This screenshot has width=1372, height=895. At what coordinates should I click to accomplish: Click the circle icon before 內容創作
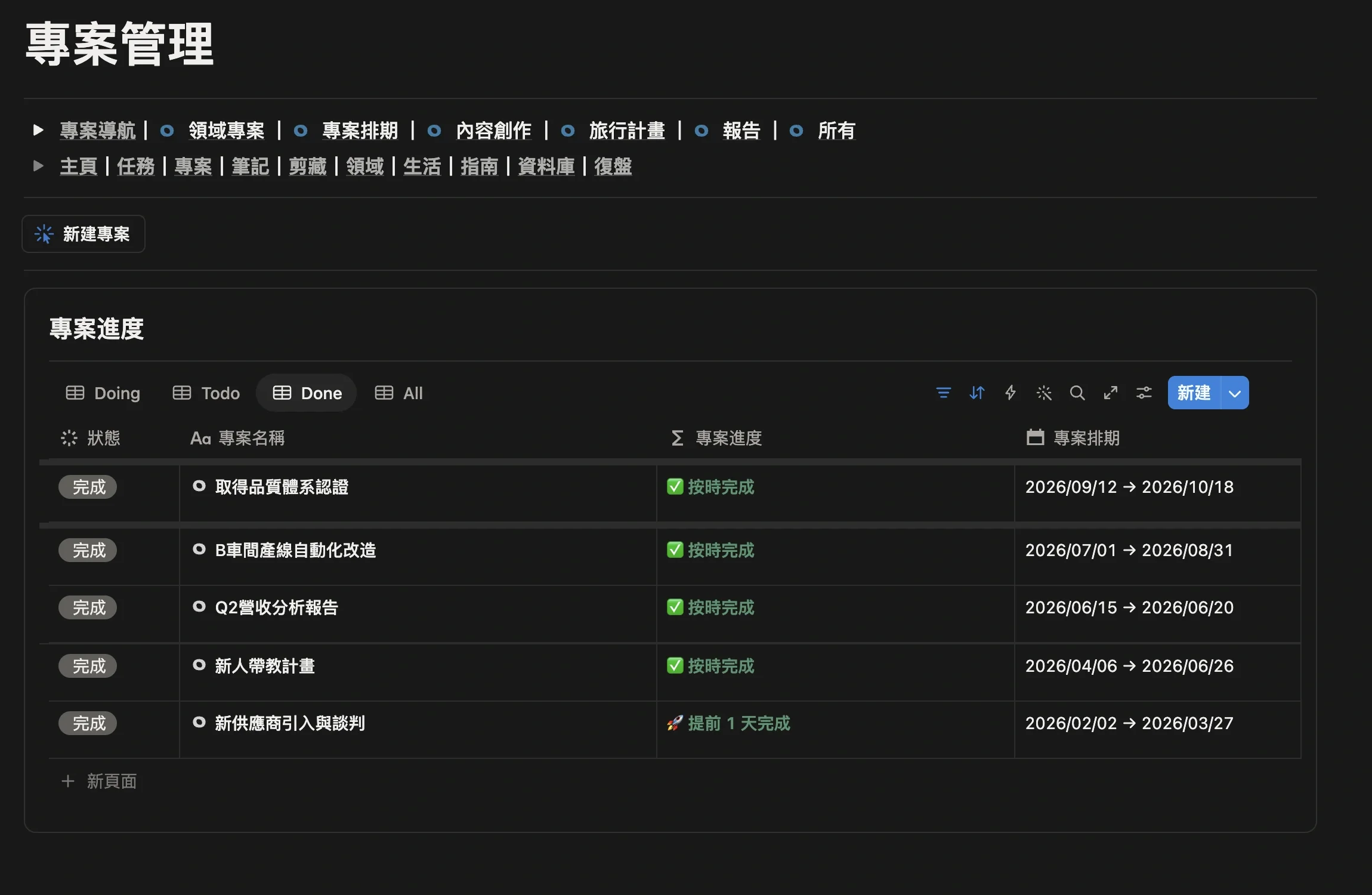pos(434,130)
